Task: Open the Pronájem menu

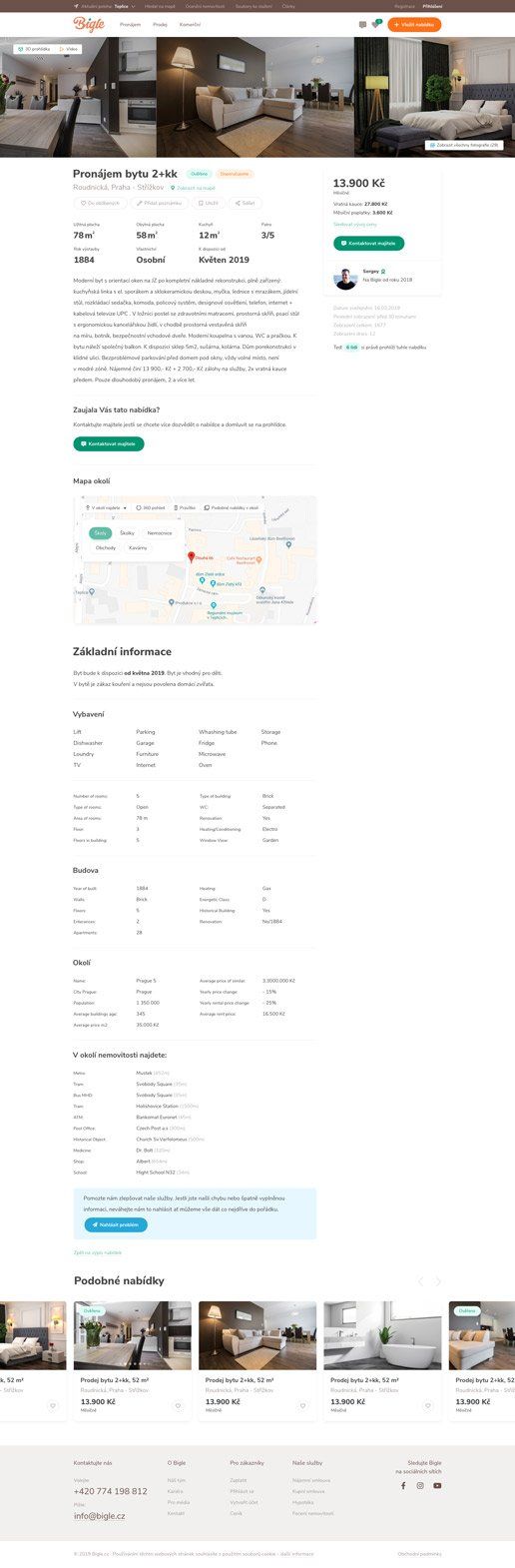Action: pos(130,24)
